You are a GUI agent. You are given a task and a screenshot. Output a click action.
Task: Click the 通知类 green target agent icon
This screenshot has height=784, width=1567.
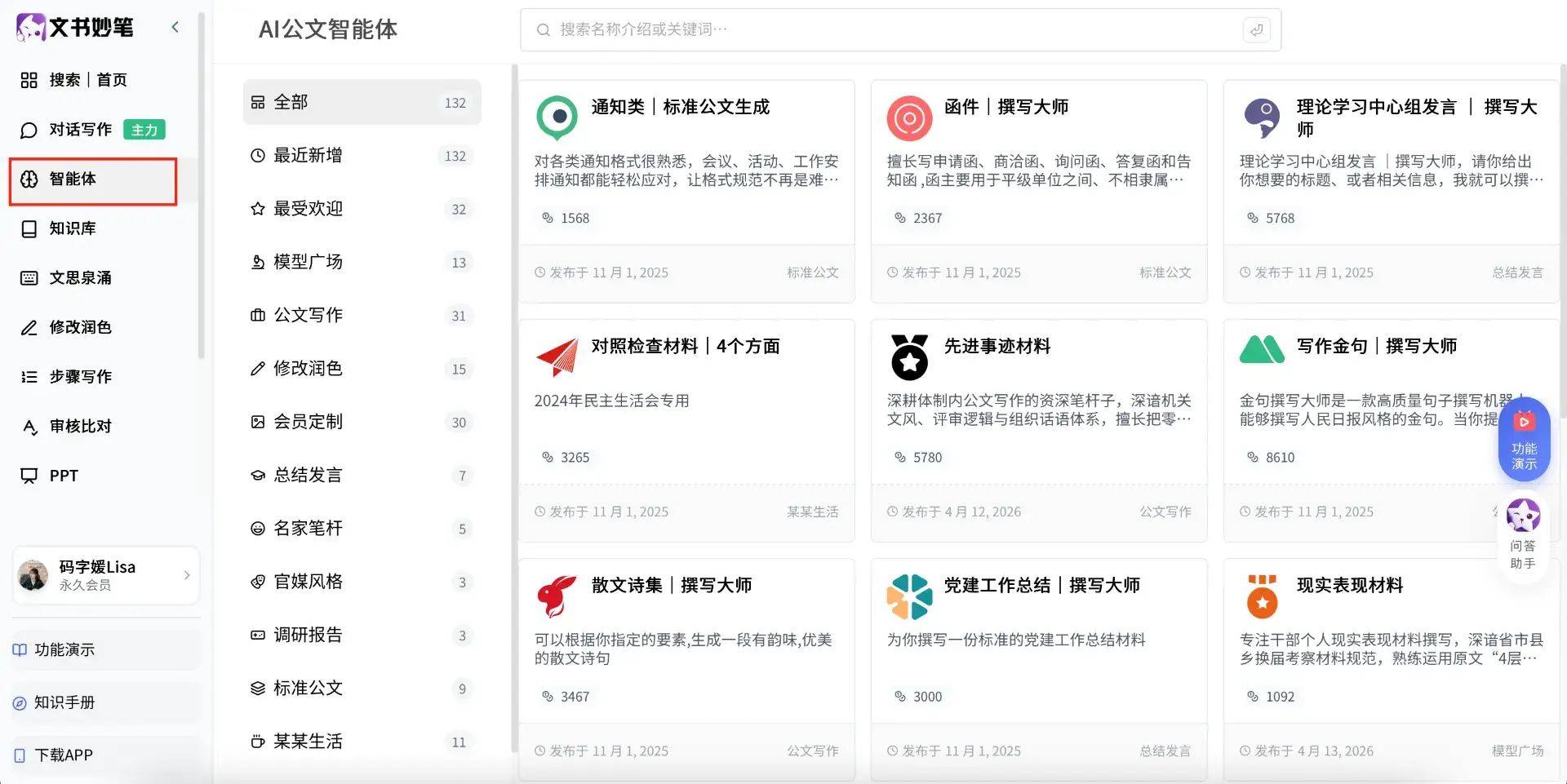coord(557,117)
